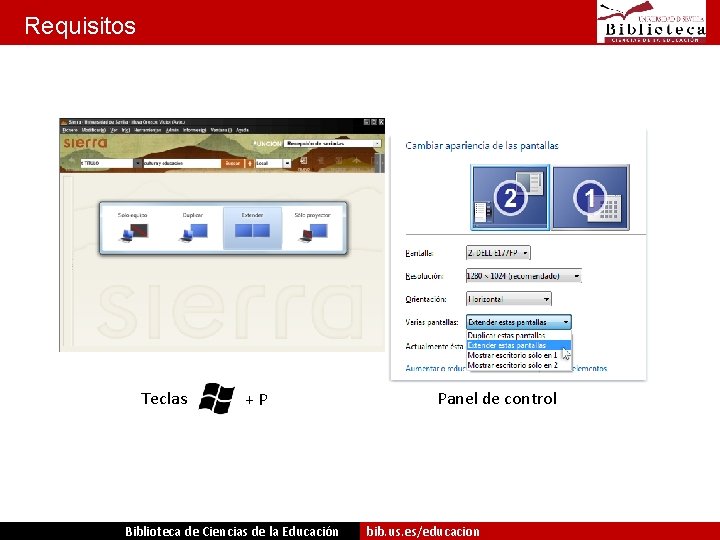Open the Pantalla dropdown
Image resolution: width=720 pixels, height=540 pixels.
(498, 253)
